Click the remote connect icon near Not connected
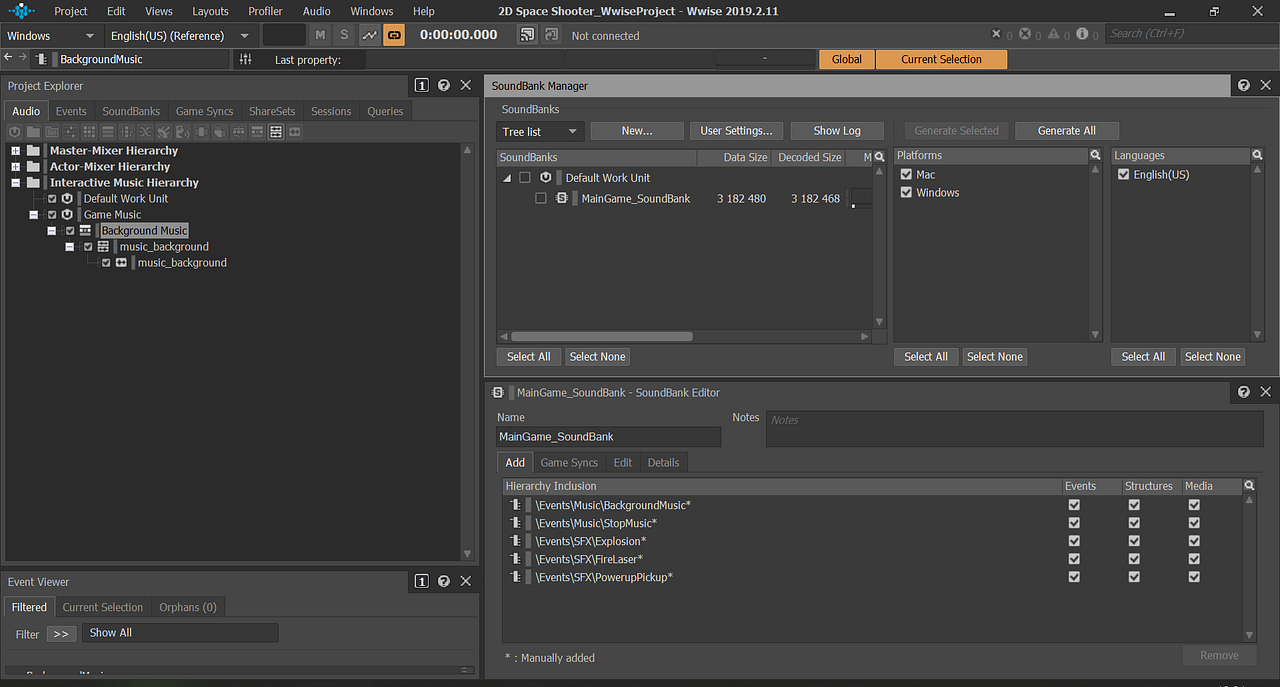Screen dimensions: 1280x687 click(527, 35)
